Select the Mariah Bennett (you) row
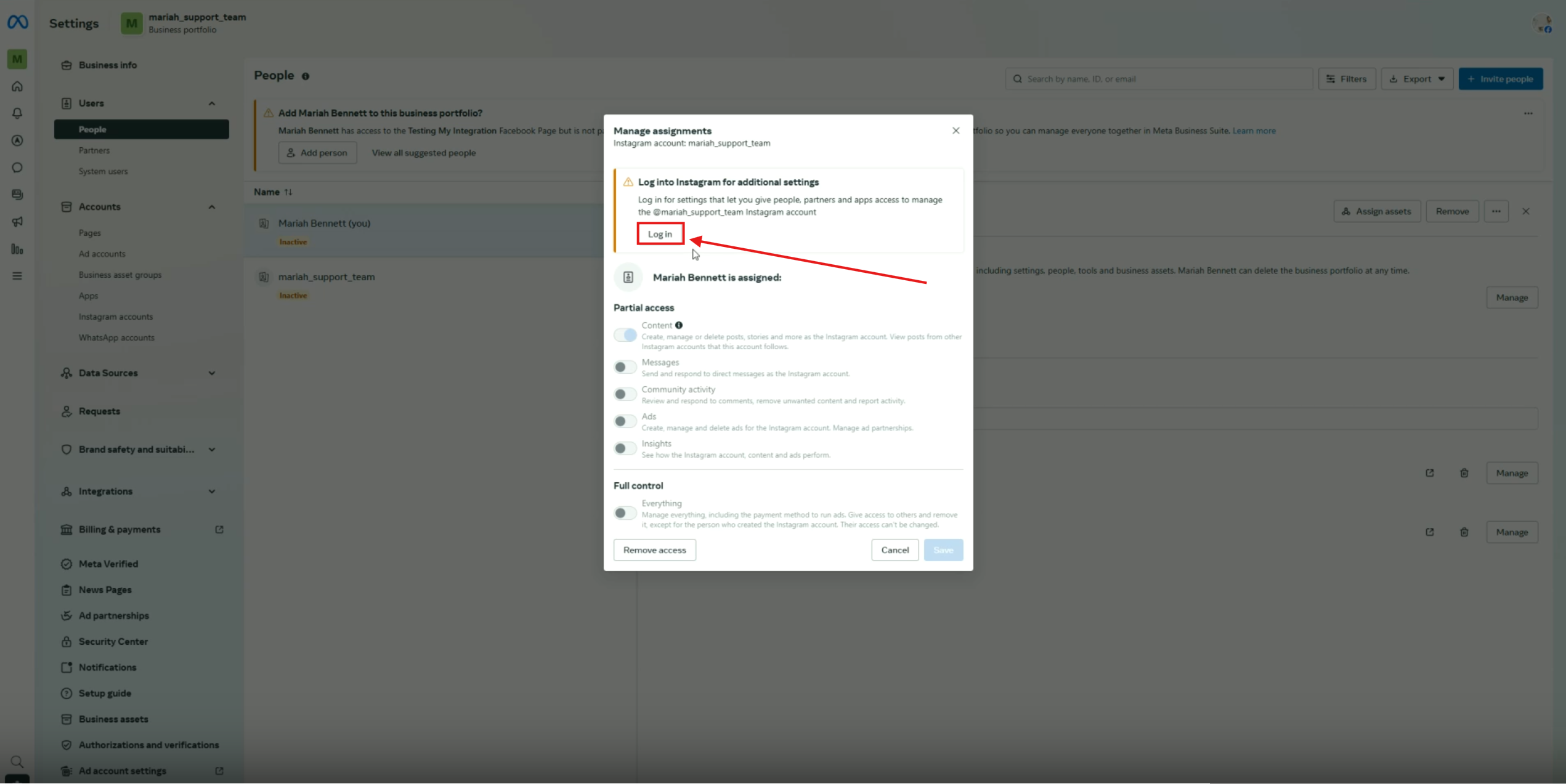 tap(425, 231)
